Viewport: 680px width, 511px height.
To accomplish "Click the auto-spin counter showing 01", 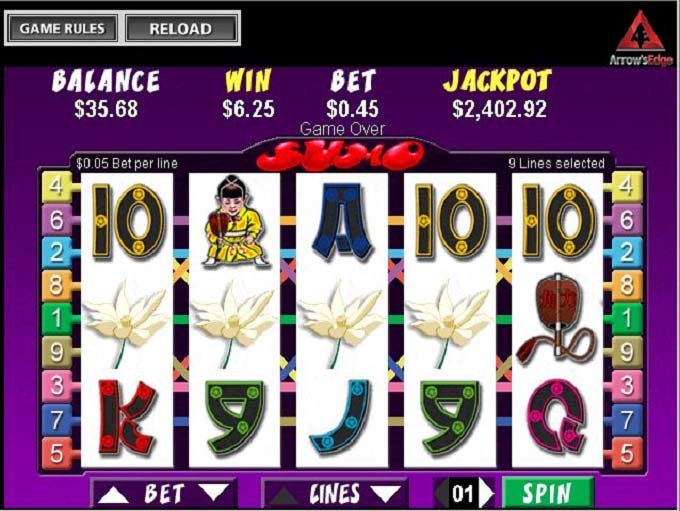I will [462, 493].
